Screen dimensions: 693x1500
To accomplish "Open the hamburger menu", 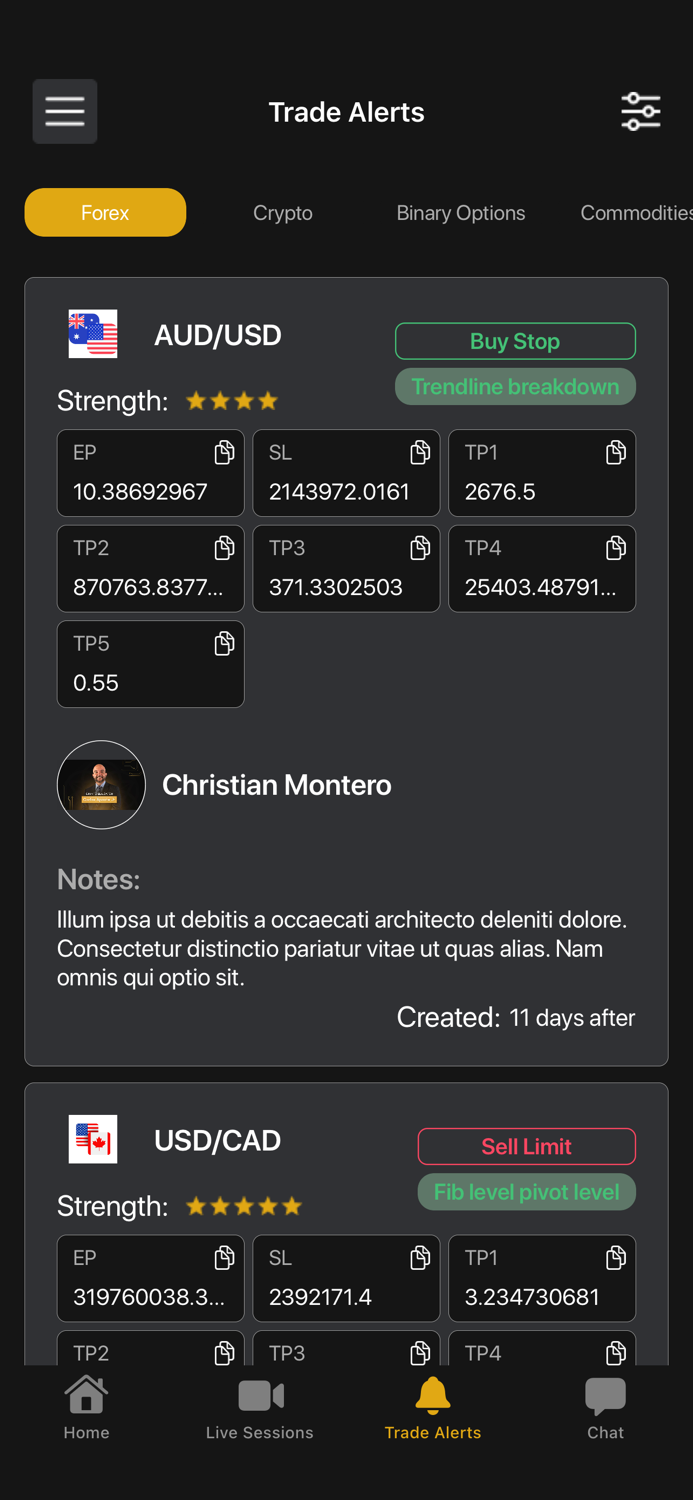I will [x=65, y=111].
